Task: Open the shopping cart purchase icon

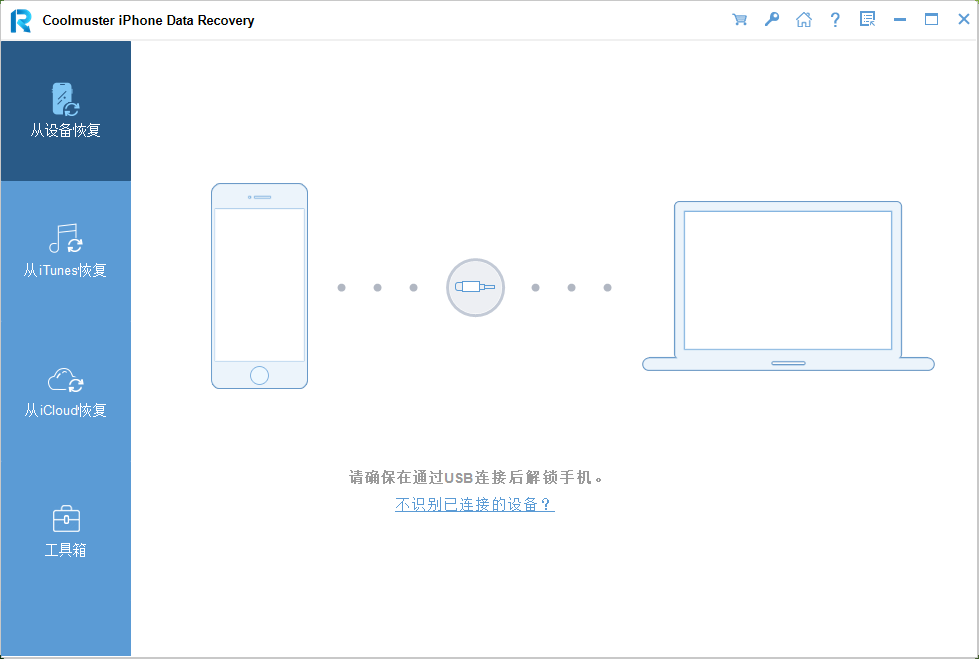Action: (740, 19)
